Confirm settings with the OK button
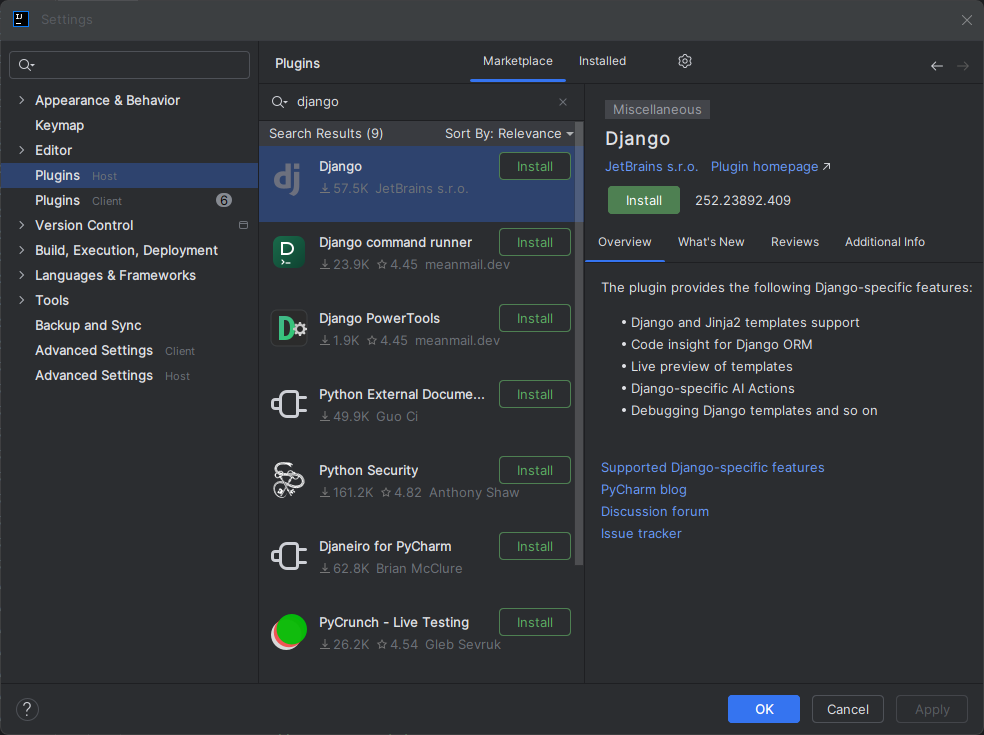 (x=764, y=709)
